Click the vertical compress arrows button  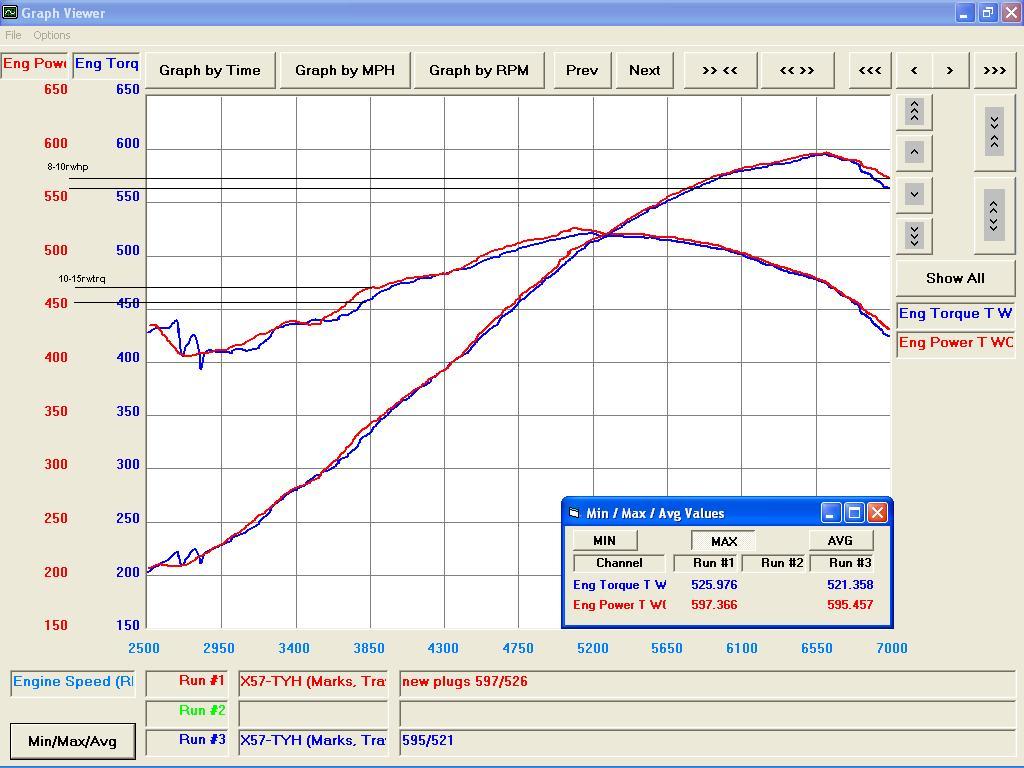tap(994, 133)
